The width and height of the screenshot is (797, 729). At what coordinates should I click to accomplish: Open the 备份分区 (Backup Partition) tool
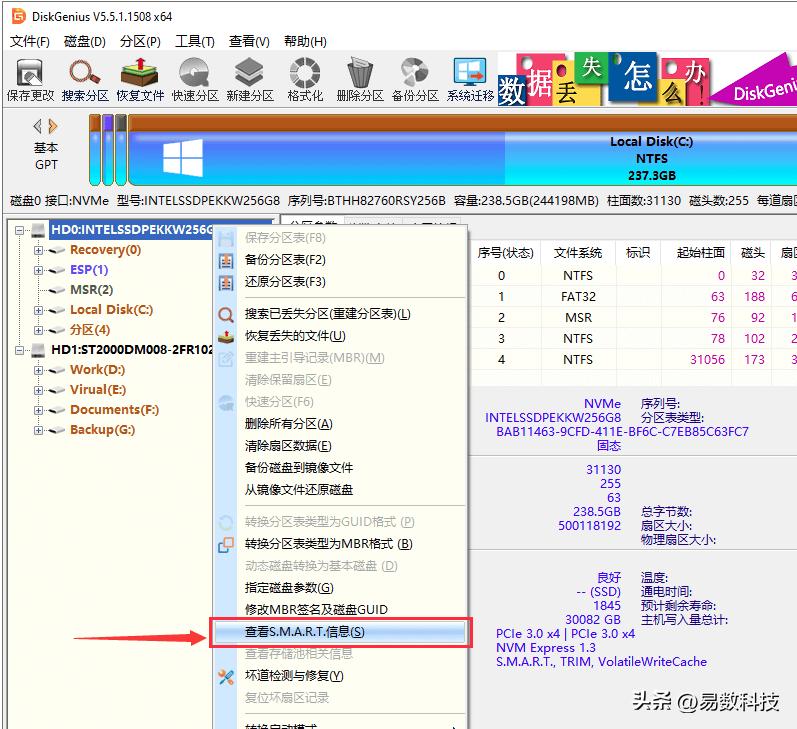(x=415, y=80)
